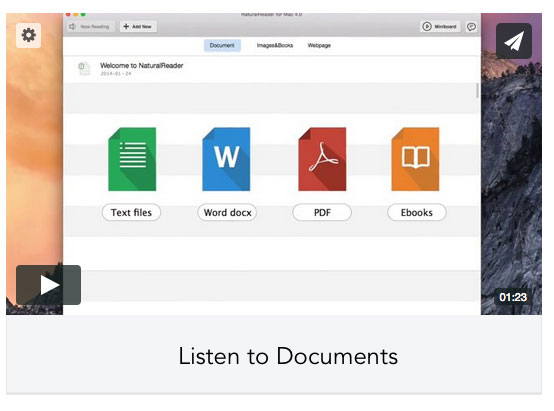The image size is (554, 411).
Task: Select the Text files label button
Action: (131, 213)
